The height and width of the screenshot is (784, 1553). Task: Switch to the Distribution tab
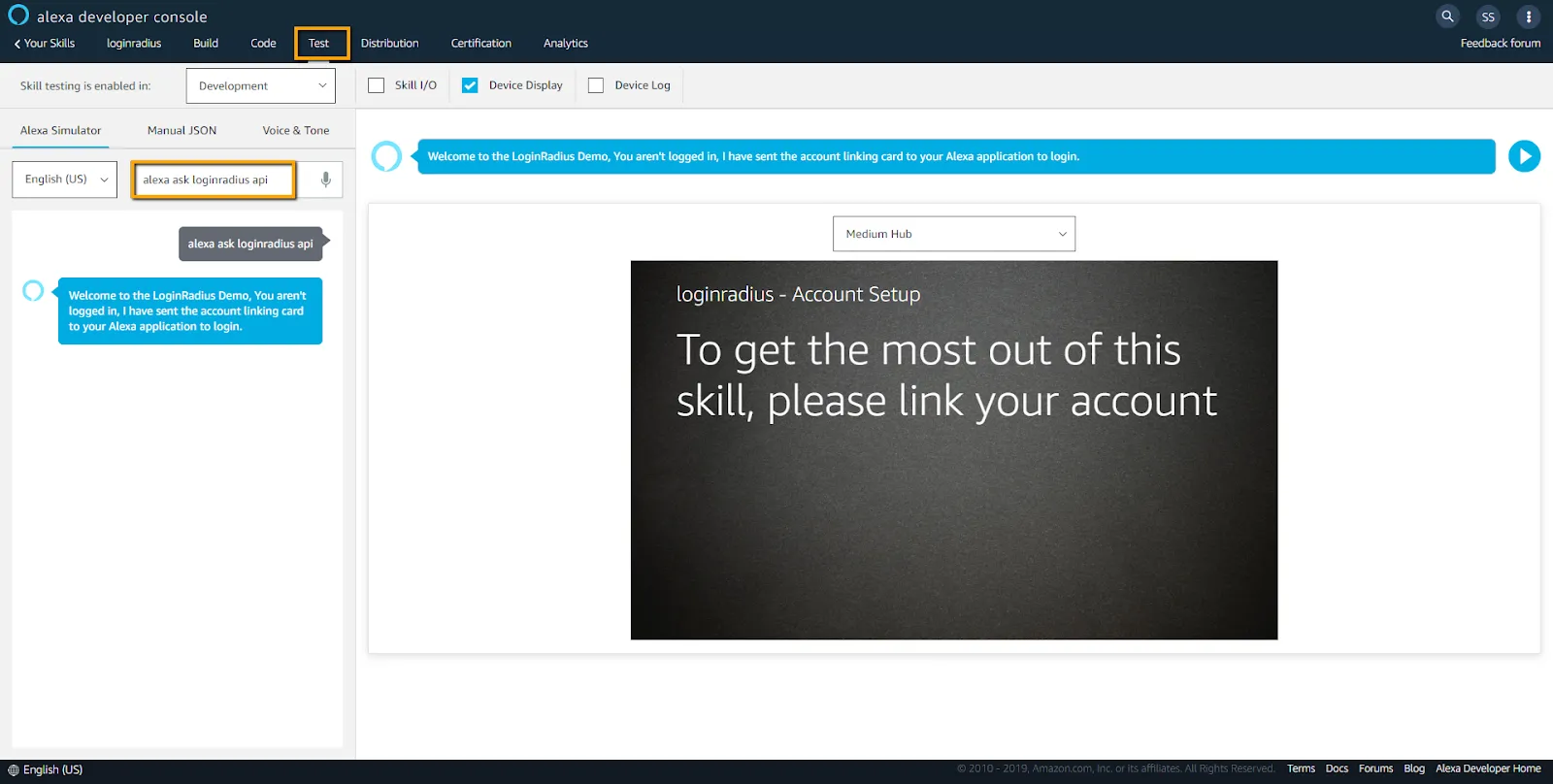tap(390, 43)
